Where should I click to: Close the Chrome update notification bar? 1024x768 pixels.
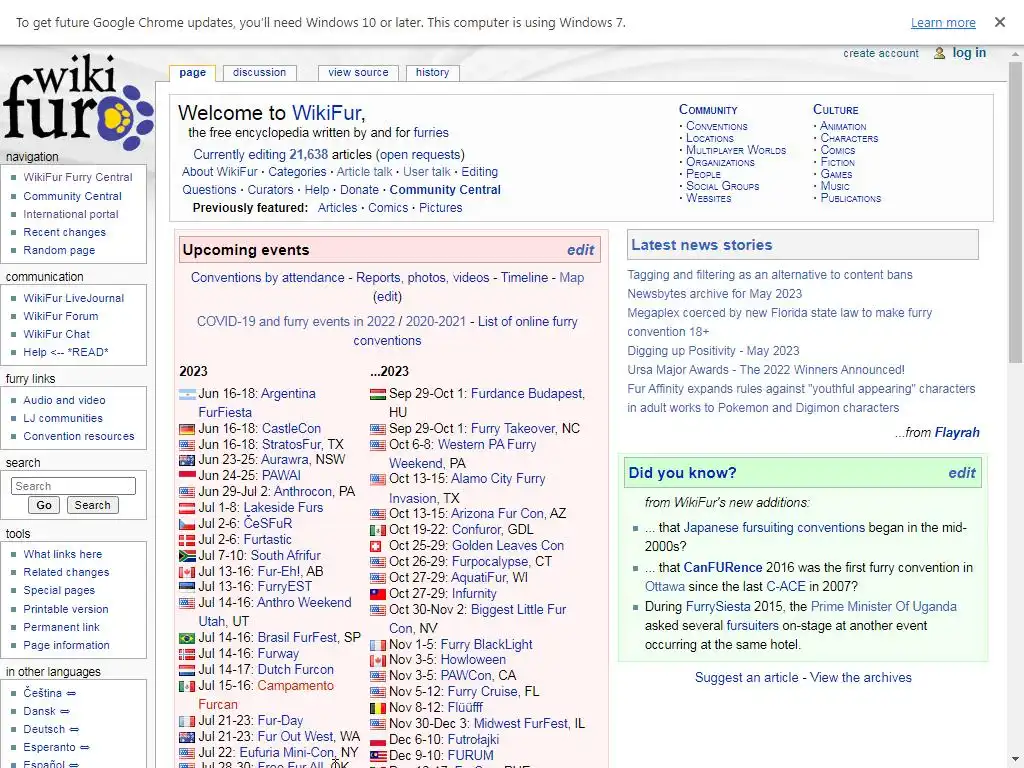point(999,22)
